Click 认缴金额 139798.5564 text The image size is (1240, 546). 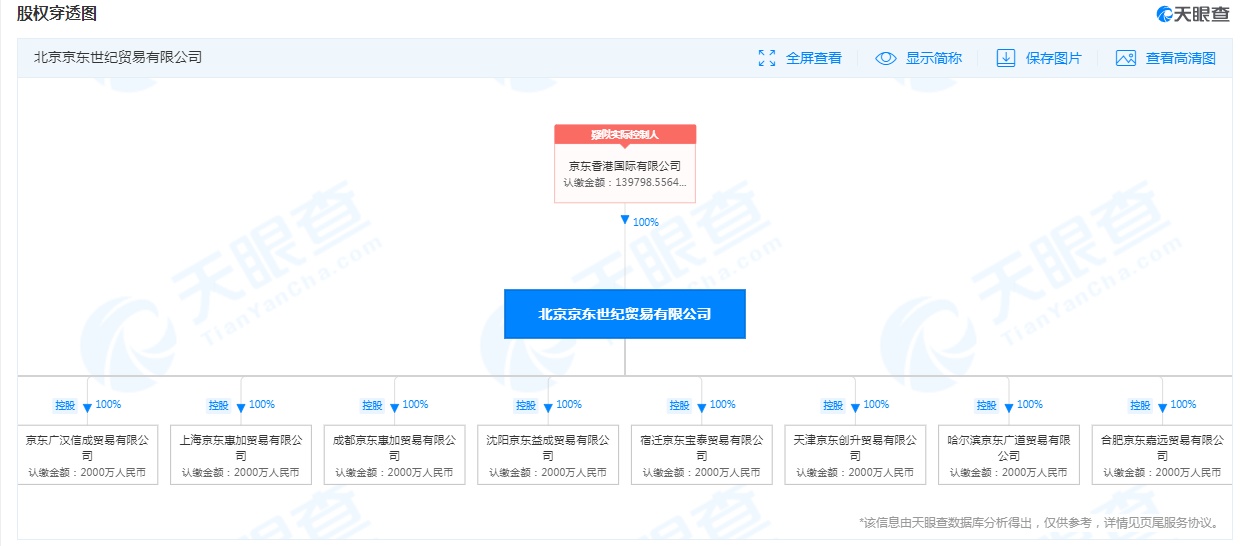625,183
